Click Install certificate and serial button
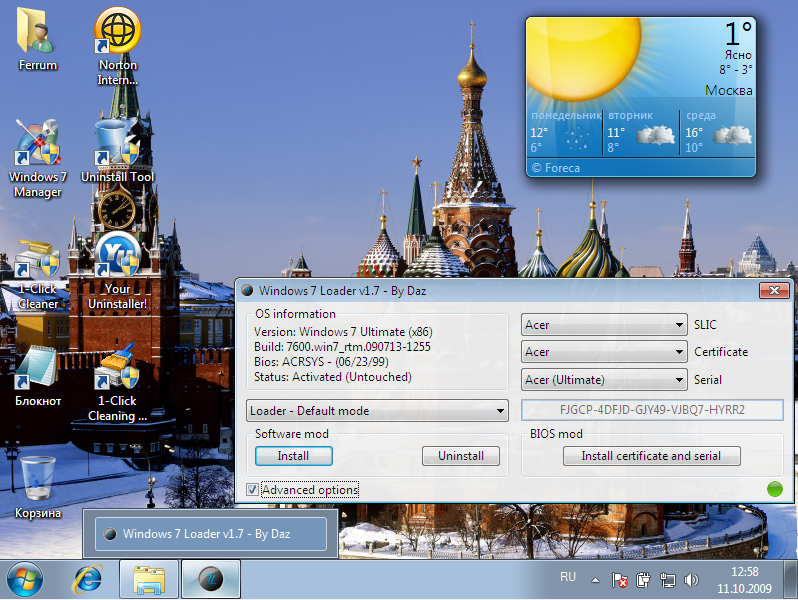Screen dimensions: 798x600 651,455
